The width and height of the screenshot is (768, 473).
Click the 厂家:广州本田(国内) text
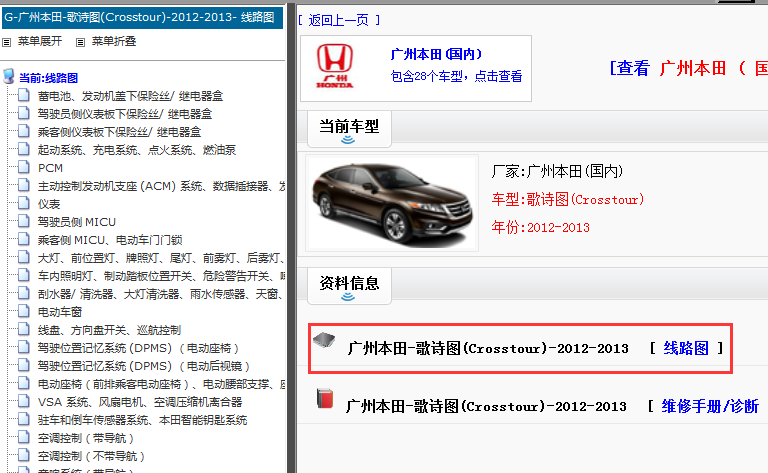(557, 171)
